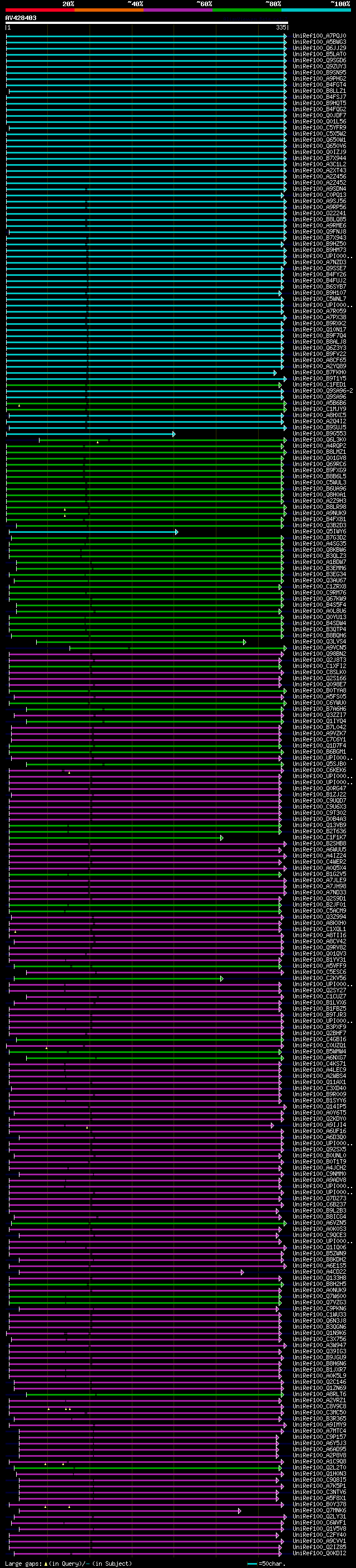Click the short cyan bar for UniRef100_Q5IWY6
The image size is (356, 1568).
pos(93,531)
